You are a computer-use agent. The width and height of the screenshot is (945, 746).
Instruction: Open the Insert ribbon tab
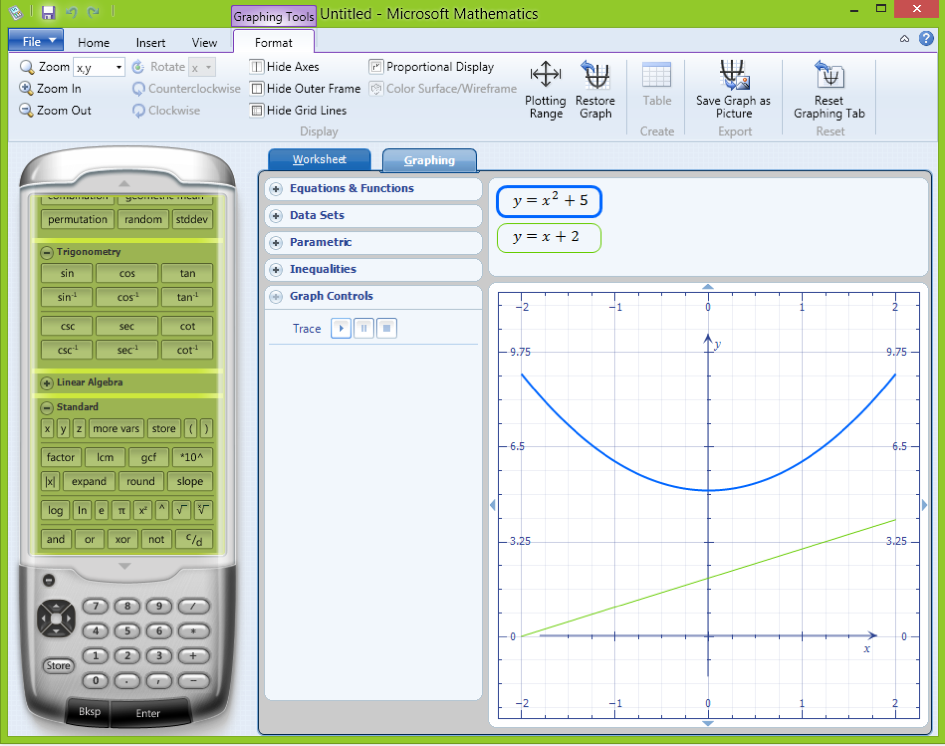click(151, 43)
